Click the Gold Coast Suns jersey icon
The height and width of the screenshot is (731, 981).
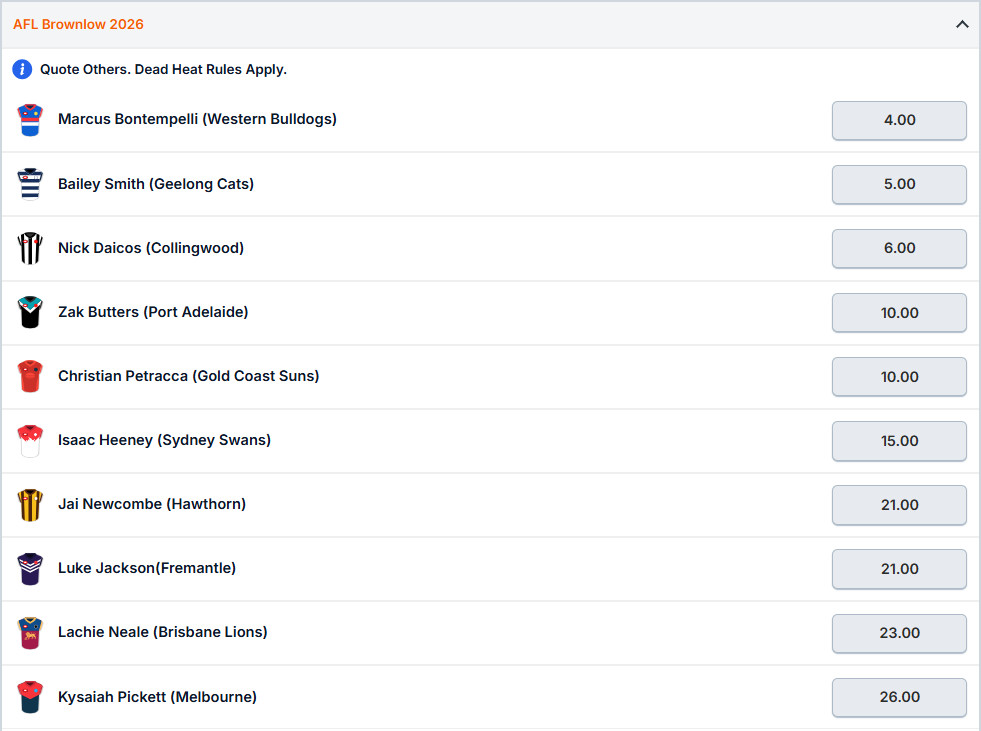tap(30, 376)
